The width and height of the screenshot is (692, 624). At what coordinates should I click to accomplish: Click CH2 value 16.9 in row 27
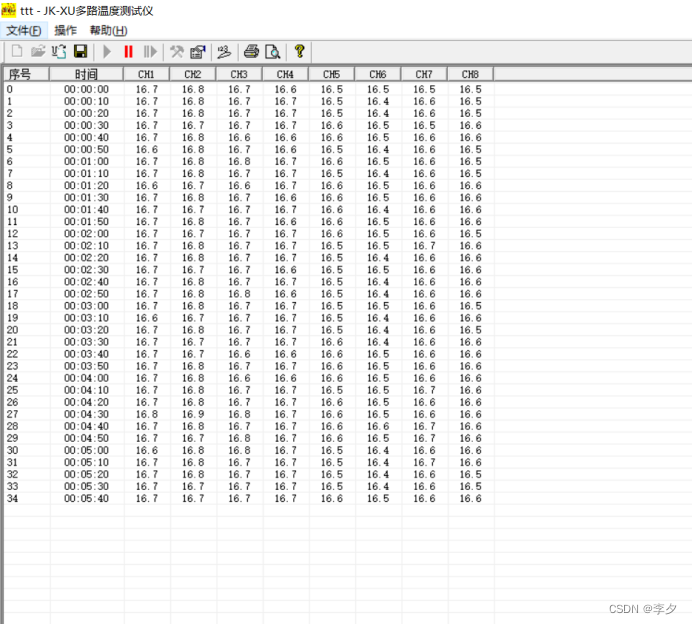pyautogui.click(x=193, y=414)
